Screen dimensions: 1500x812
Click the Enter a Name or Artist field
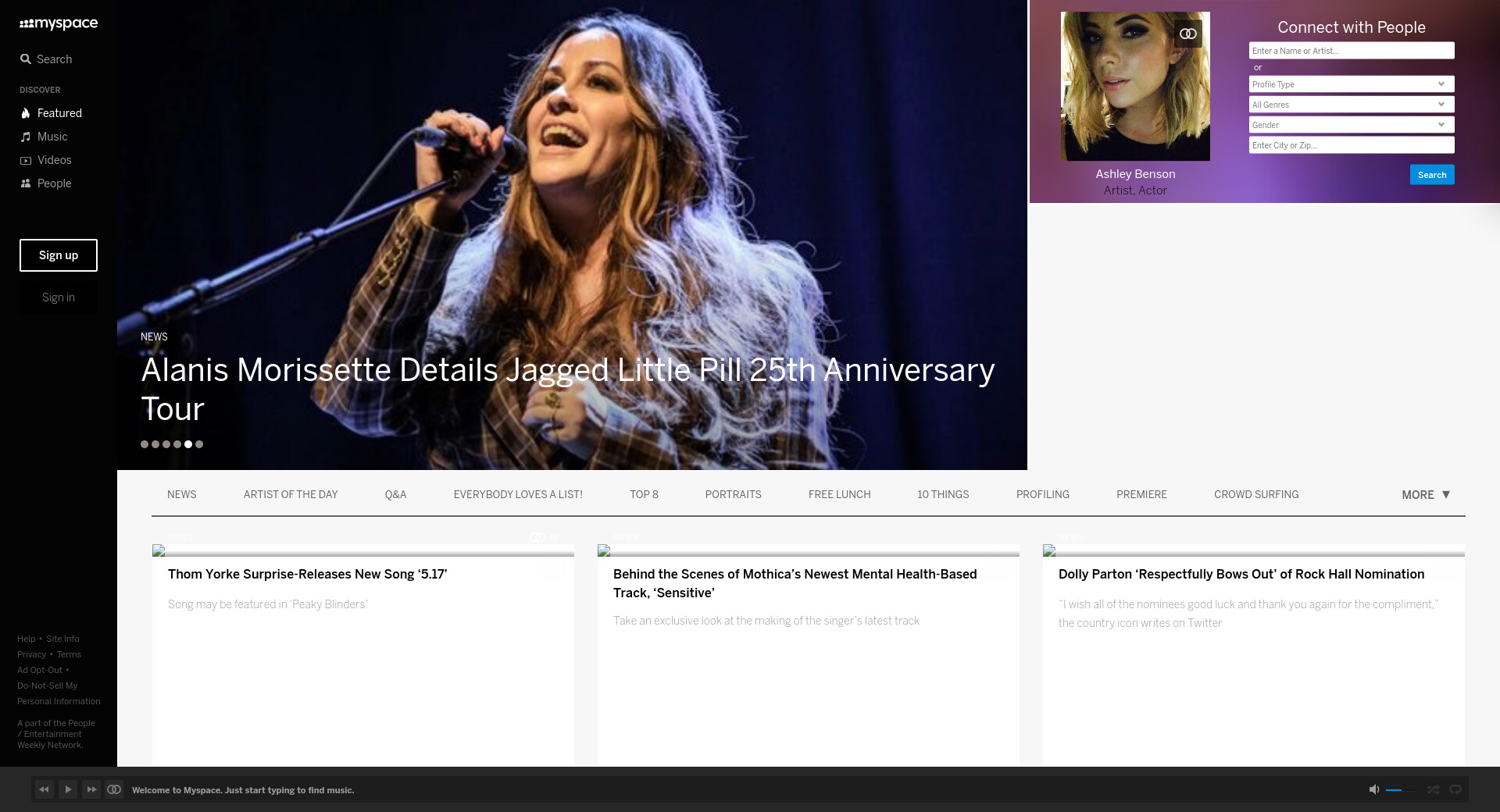1351,51
